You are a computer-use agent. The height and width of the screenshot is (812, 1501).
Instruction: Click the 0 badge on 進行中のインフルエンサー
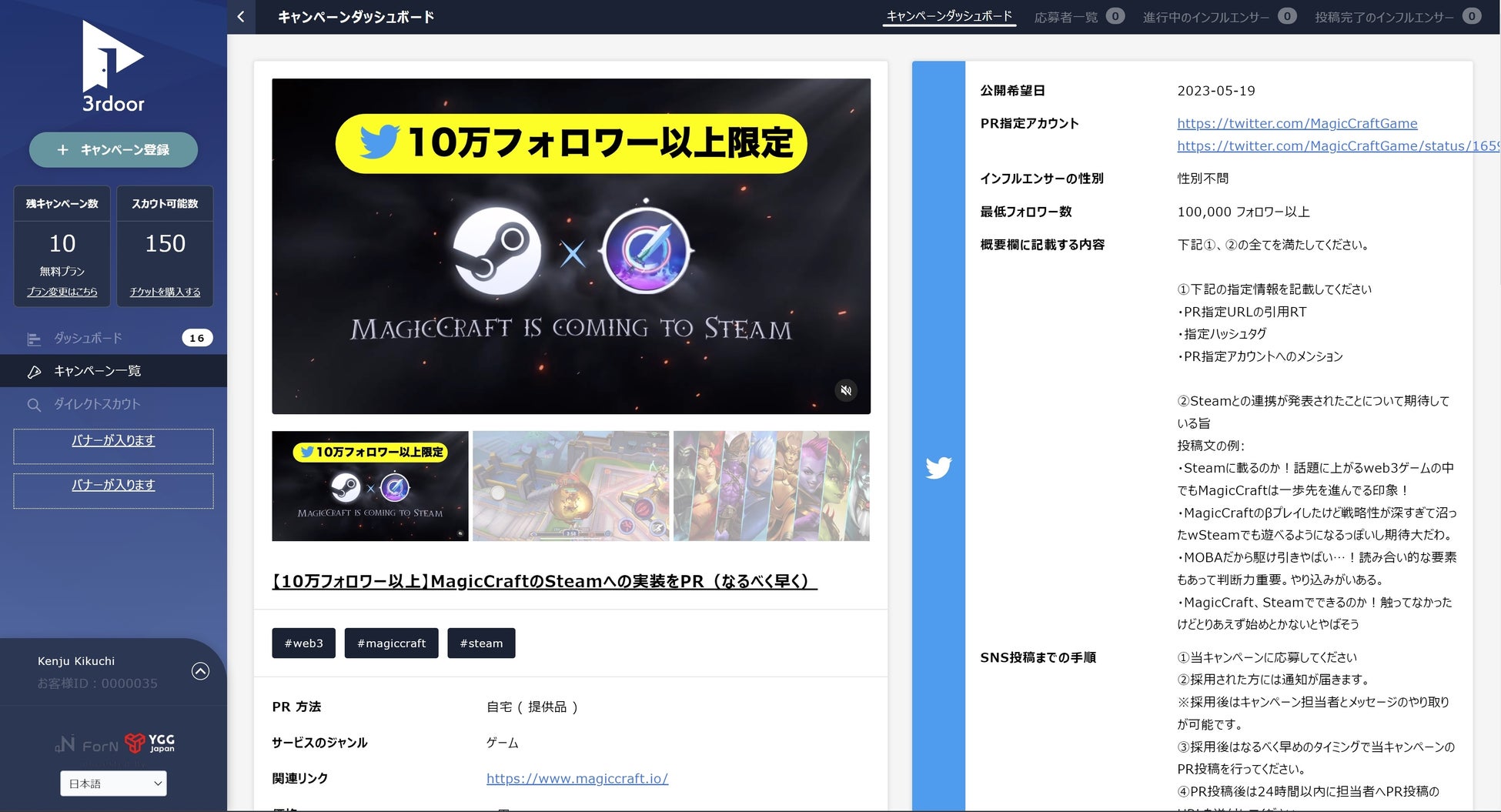(1287, 16)
